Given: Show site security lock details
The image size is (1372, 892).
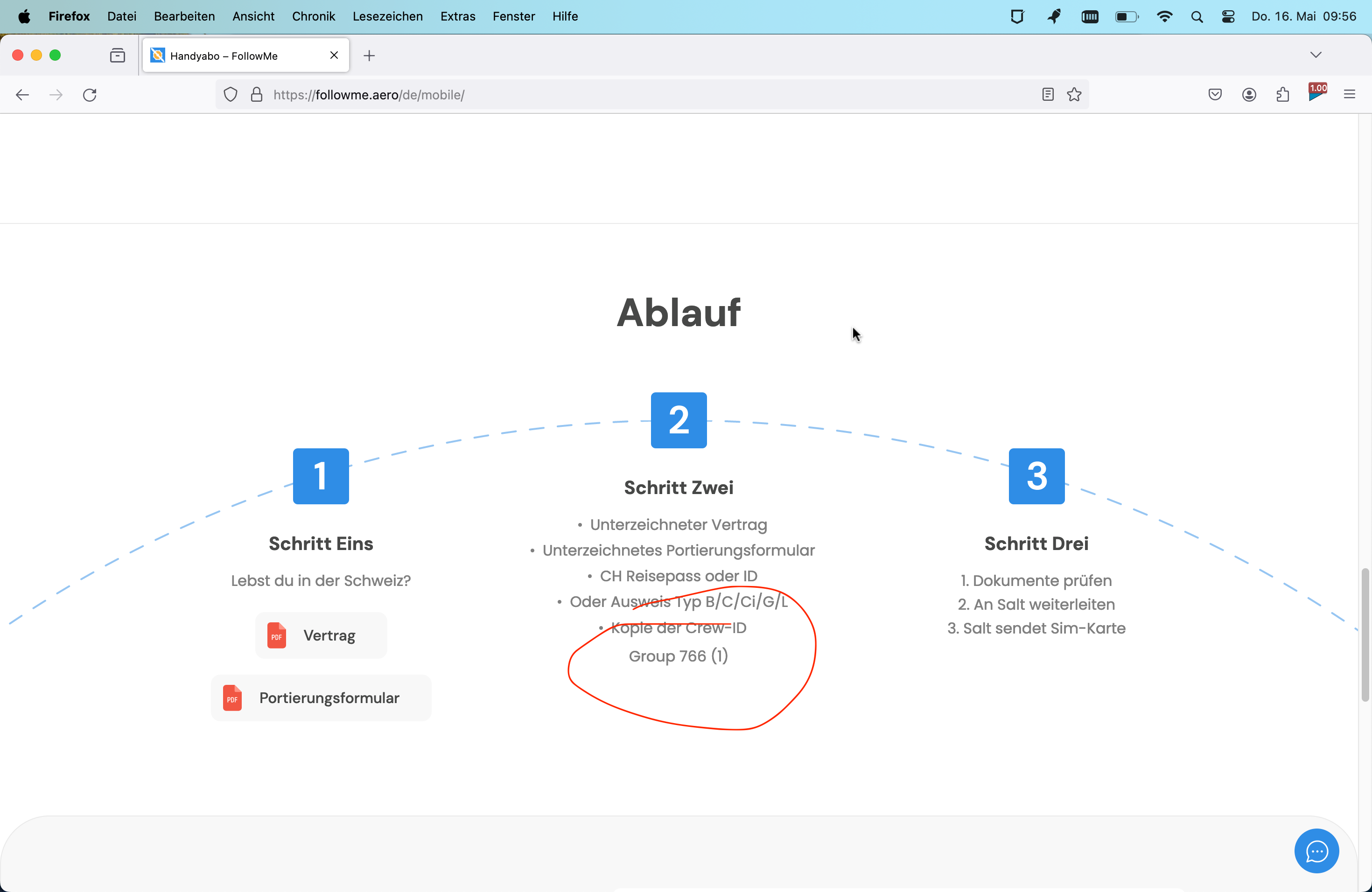Looking at the screenshot, I should coord(257,95).
